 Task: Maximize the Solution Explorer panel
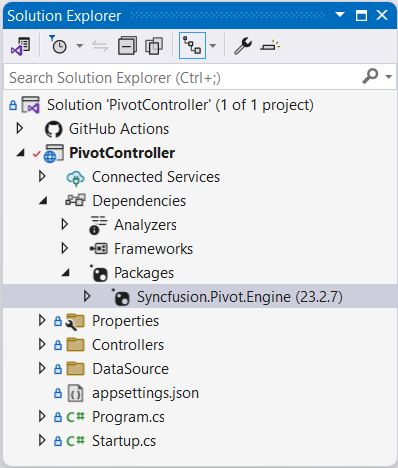pos(361,15)
